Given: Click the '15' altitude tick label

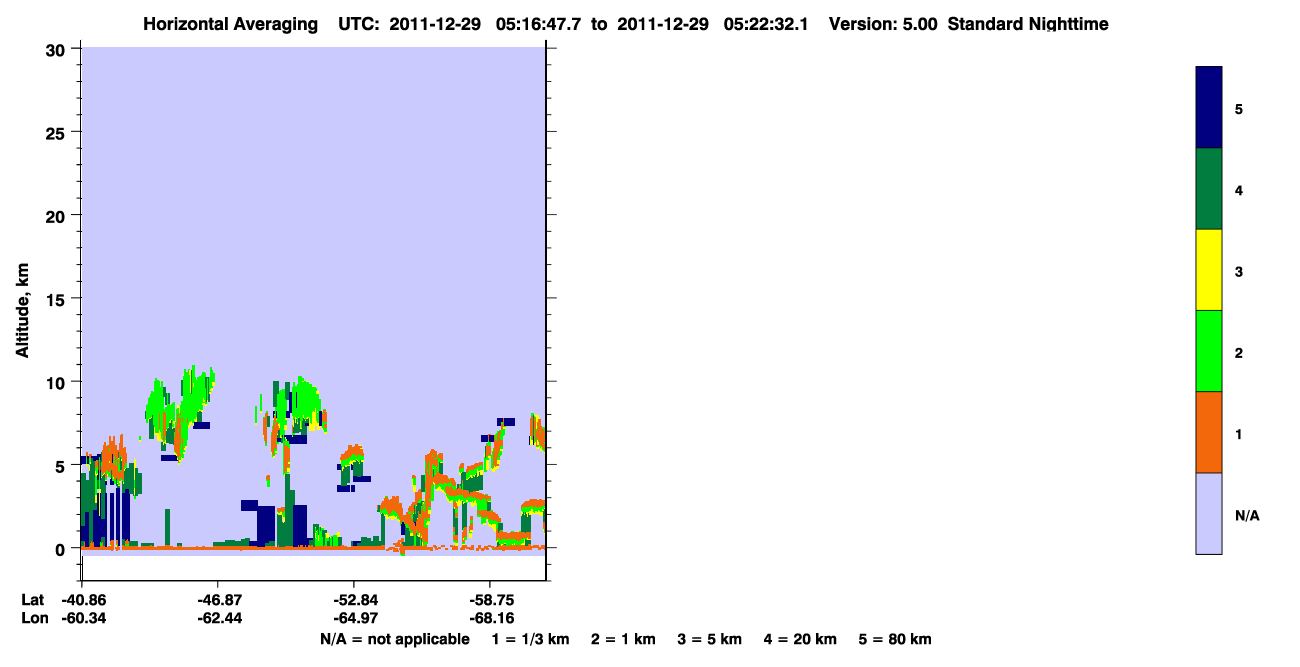Looking at the screenshot, I should coord(58,299).
